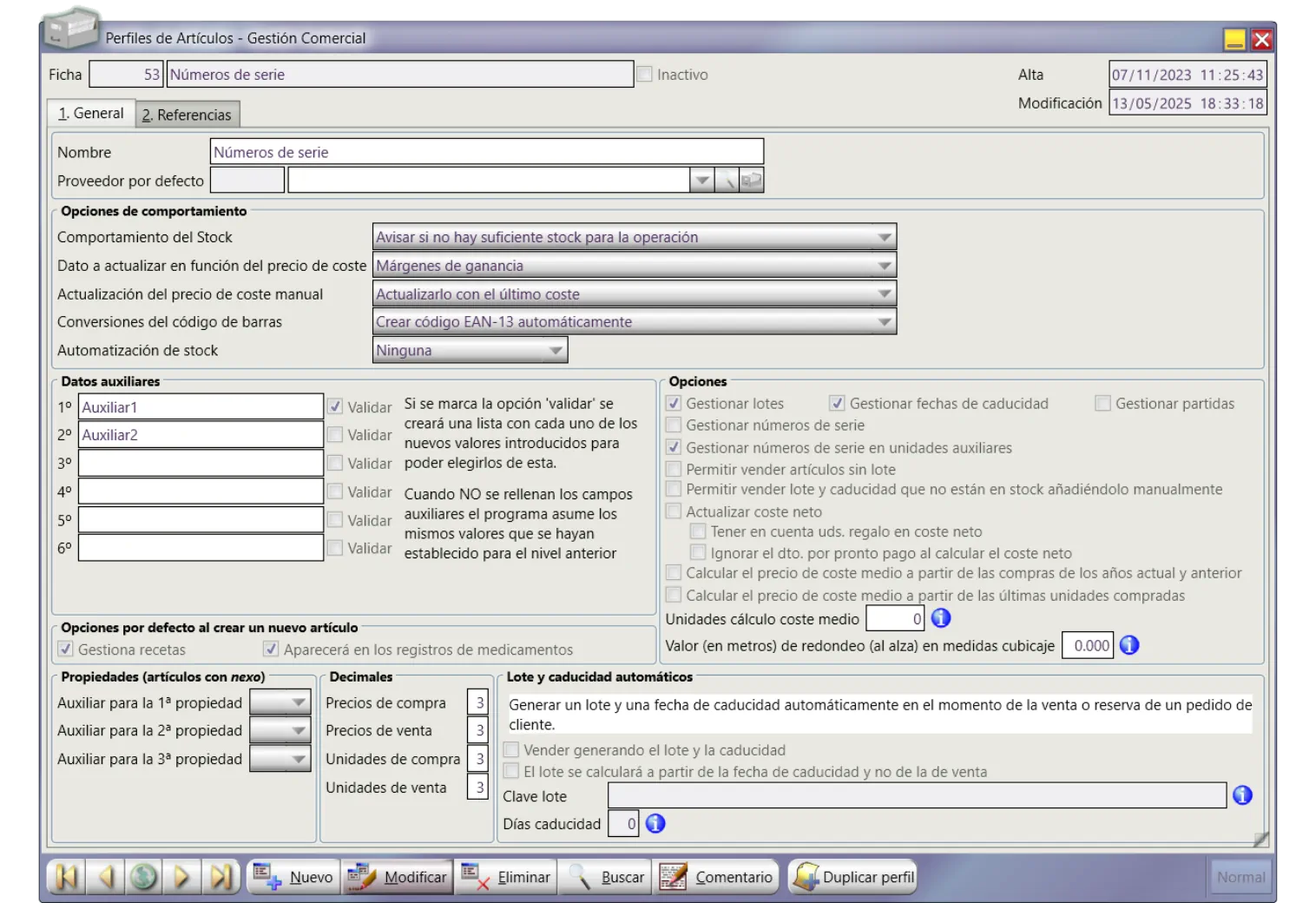Image resolution: width=1316 pixels, height=903 pixels.
Task: Show info icon beside Días caducidad
Action: coord(655,823)
